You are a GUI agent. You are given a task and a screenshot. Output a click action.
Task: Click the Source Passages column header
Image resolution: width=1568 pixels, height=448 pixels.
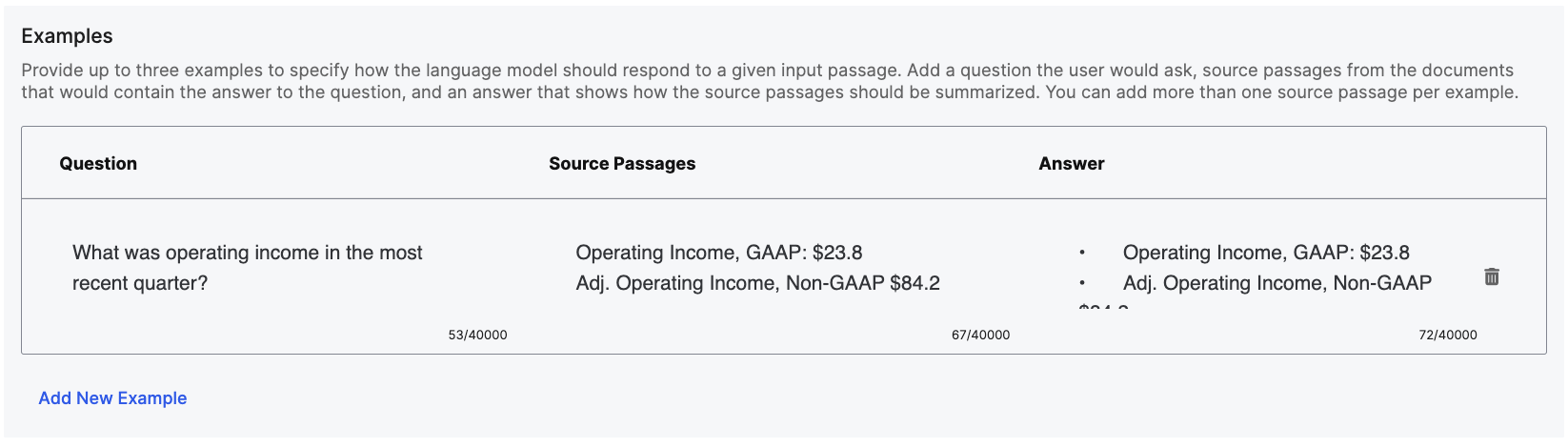pos(622,163)
